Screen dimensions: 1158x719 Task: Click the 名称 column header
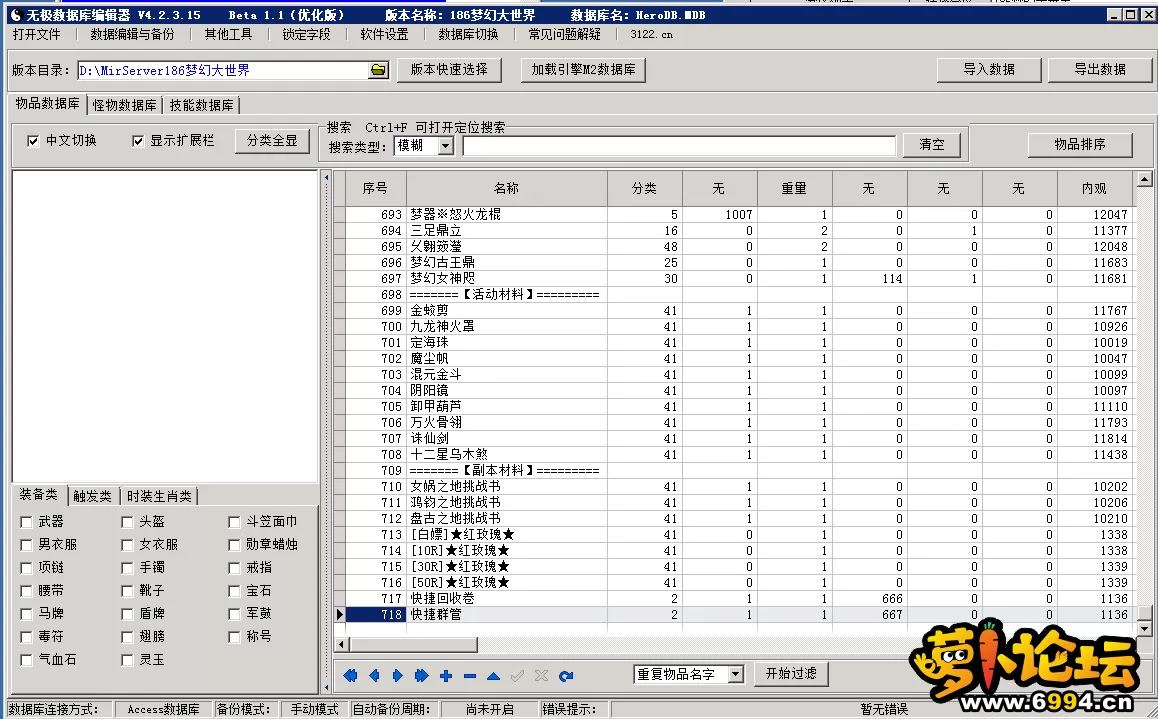coord(507,188)
